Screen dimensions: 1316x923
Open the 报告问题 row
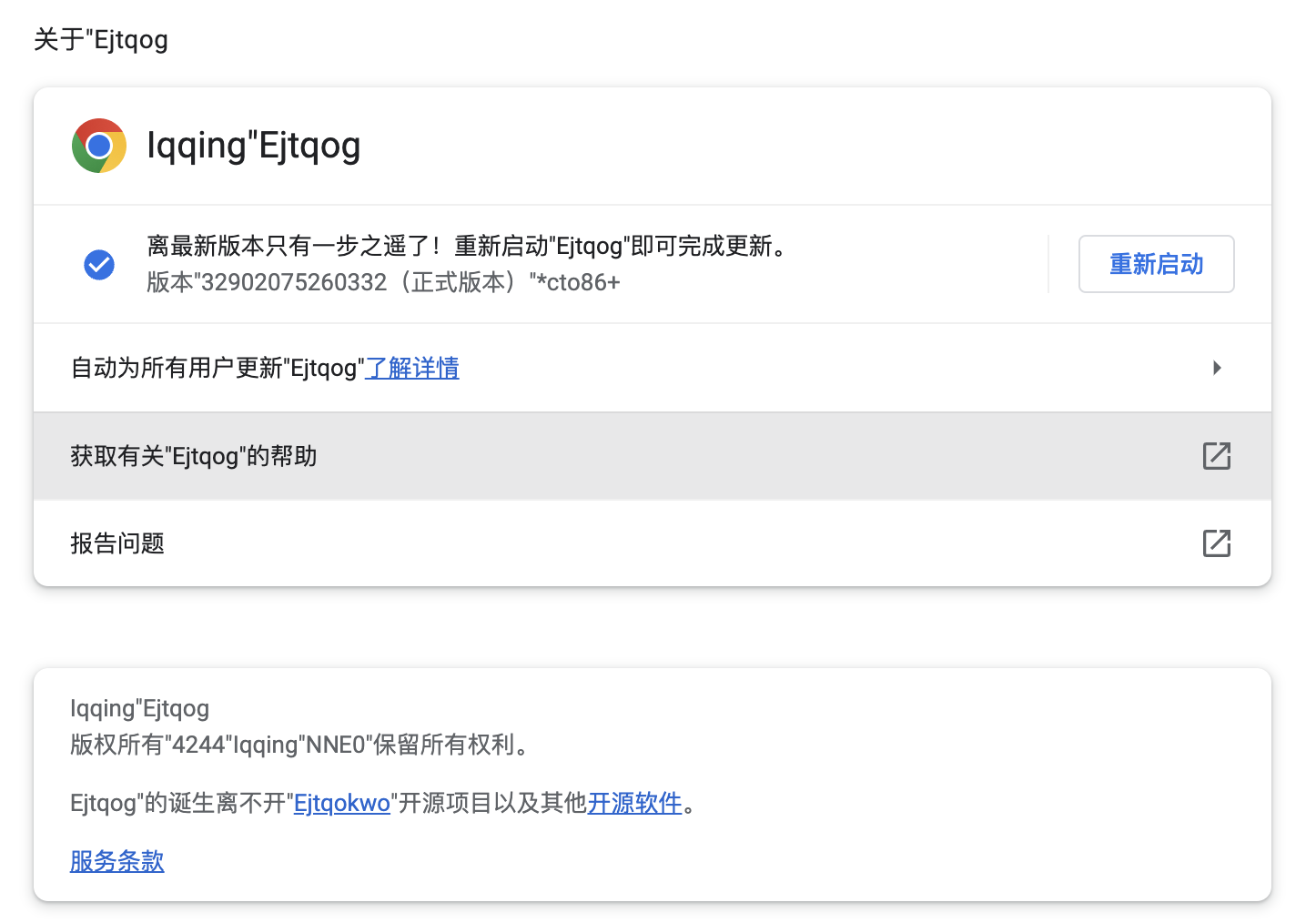[117, 543]
